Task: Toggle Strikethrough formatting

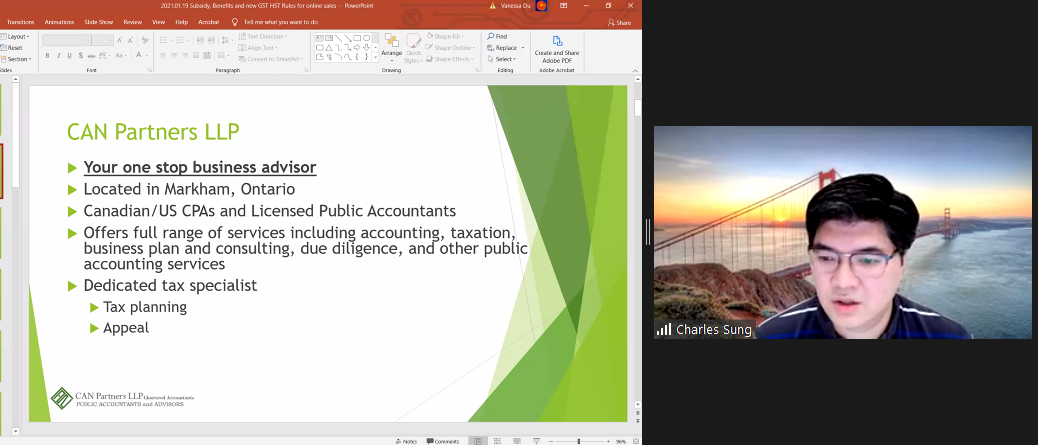Action: (92, 56)
